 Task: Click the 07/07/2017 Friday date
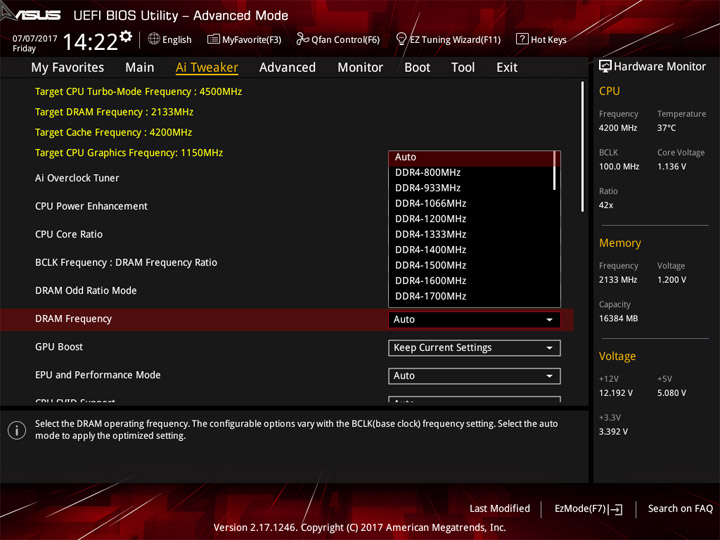(34, 43)
